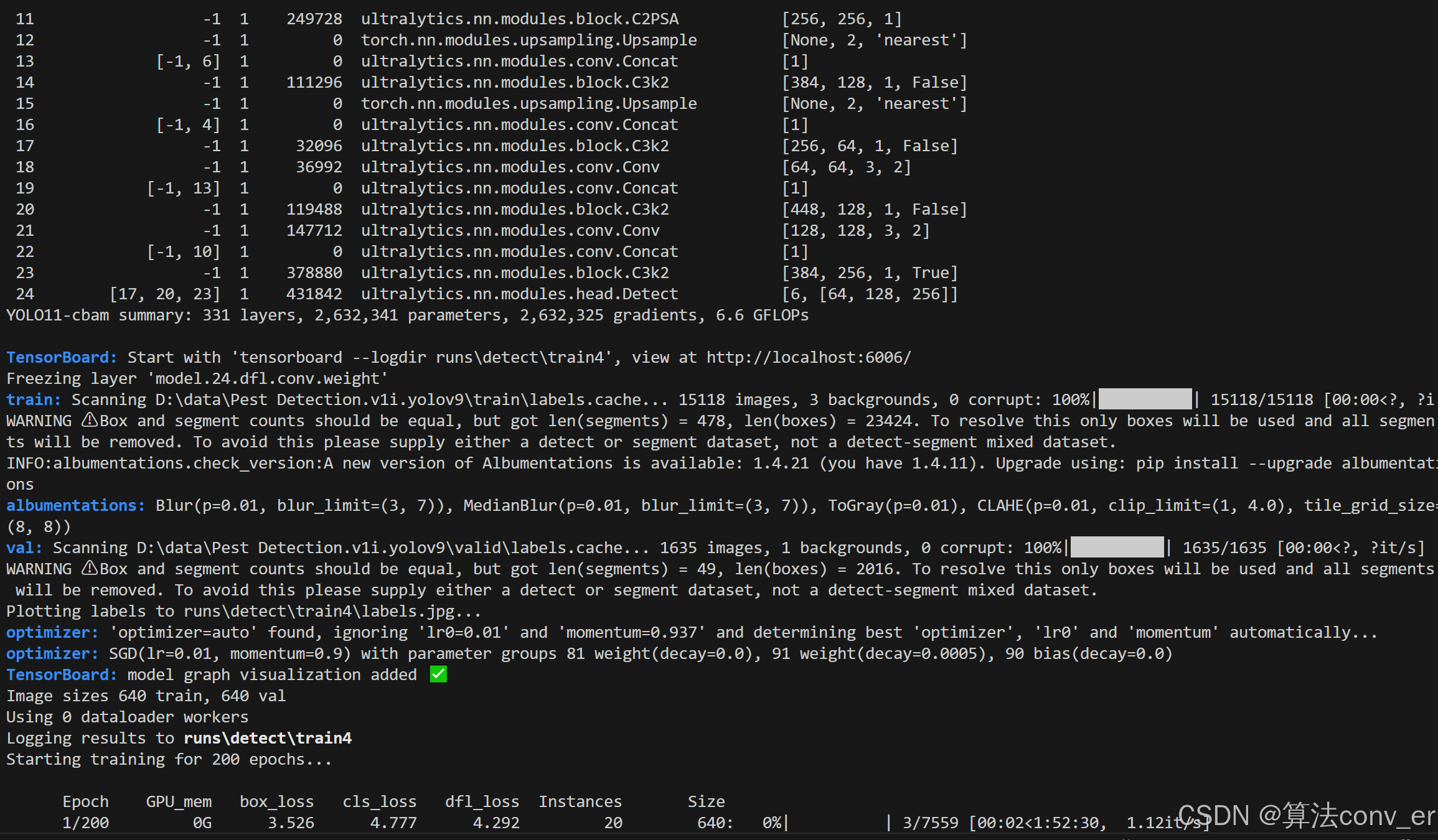Click the blue 'train:' prefix label
This screenshot has width=1438, height=840.
(34, 400)
